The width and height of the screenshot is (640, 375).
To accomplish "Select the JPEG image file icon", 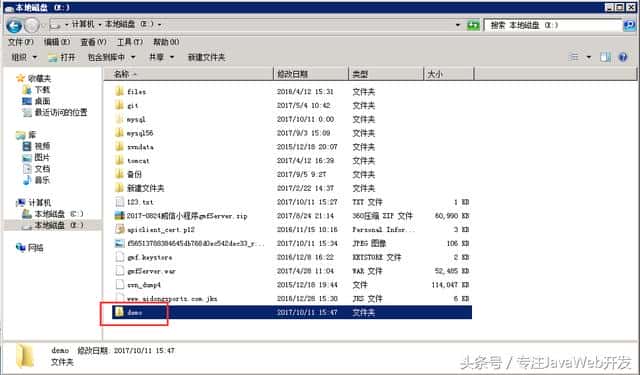I will point(119,243).
